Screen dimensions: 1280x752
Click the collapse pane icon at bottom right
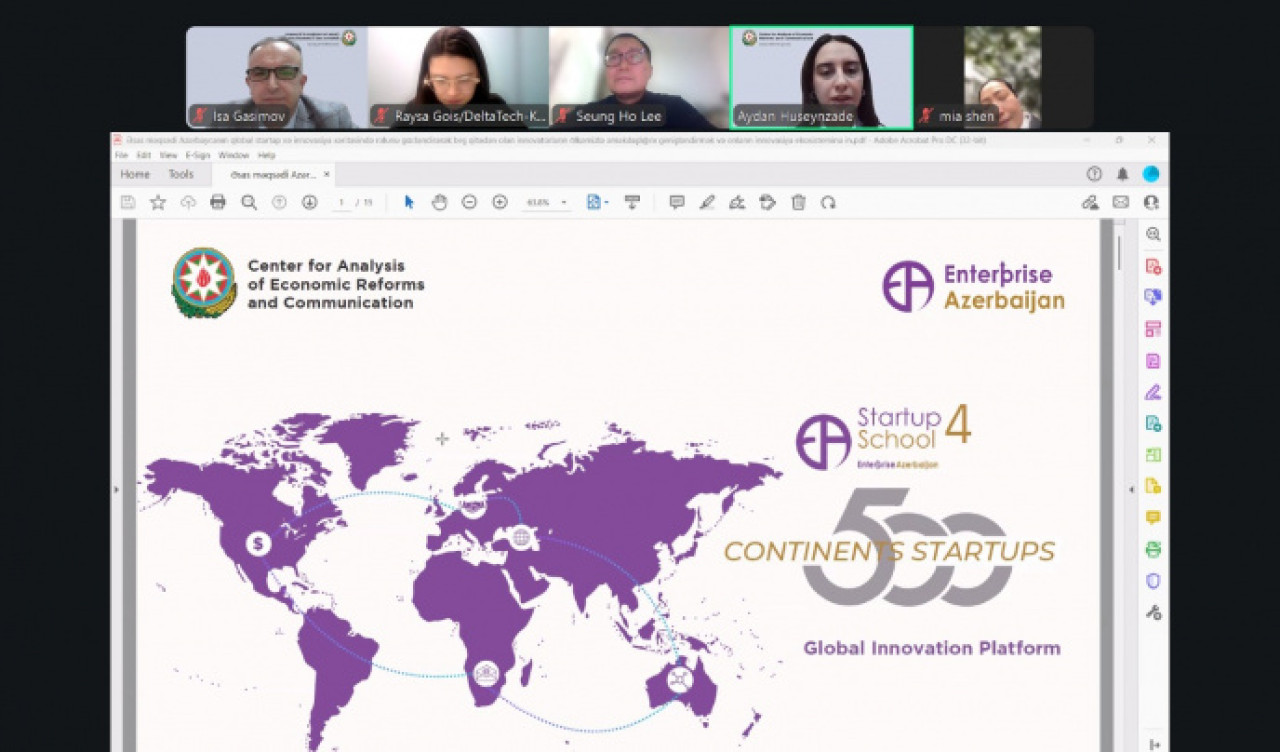[x=1154, y=744]
